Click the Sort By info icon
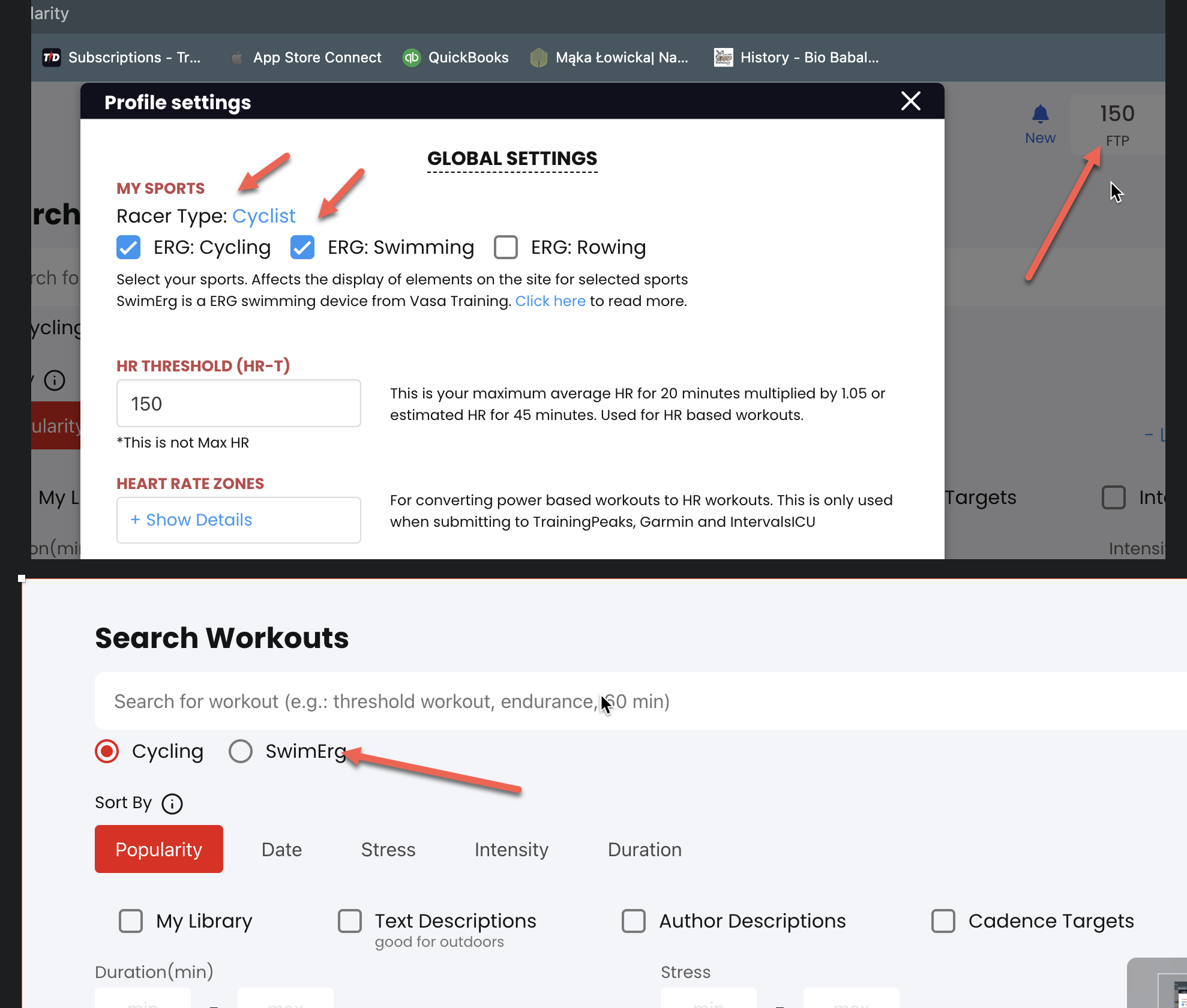Image resolution: width=1187 pixels, height=1008 pixels. (172, 803)
